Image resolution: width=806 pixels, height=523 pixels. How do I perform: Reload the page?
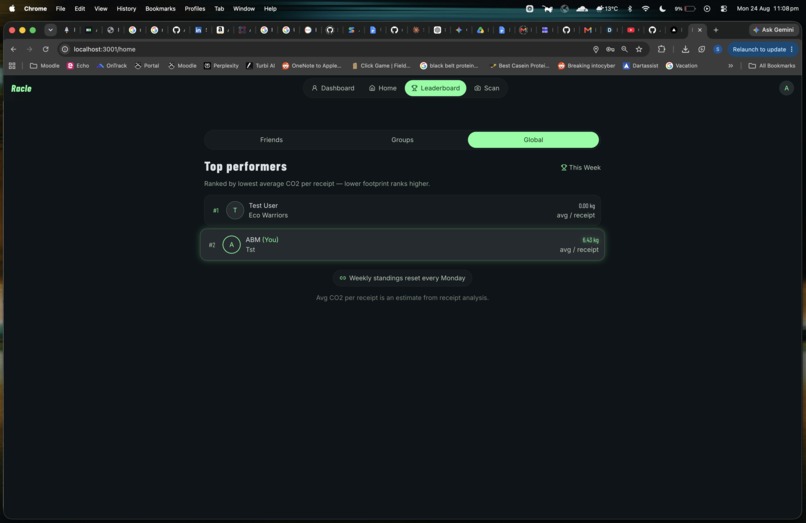click(x=46, y=49)
